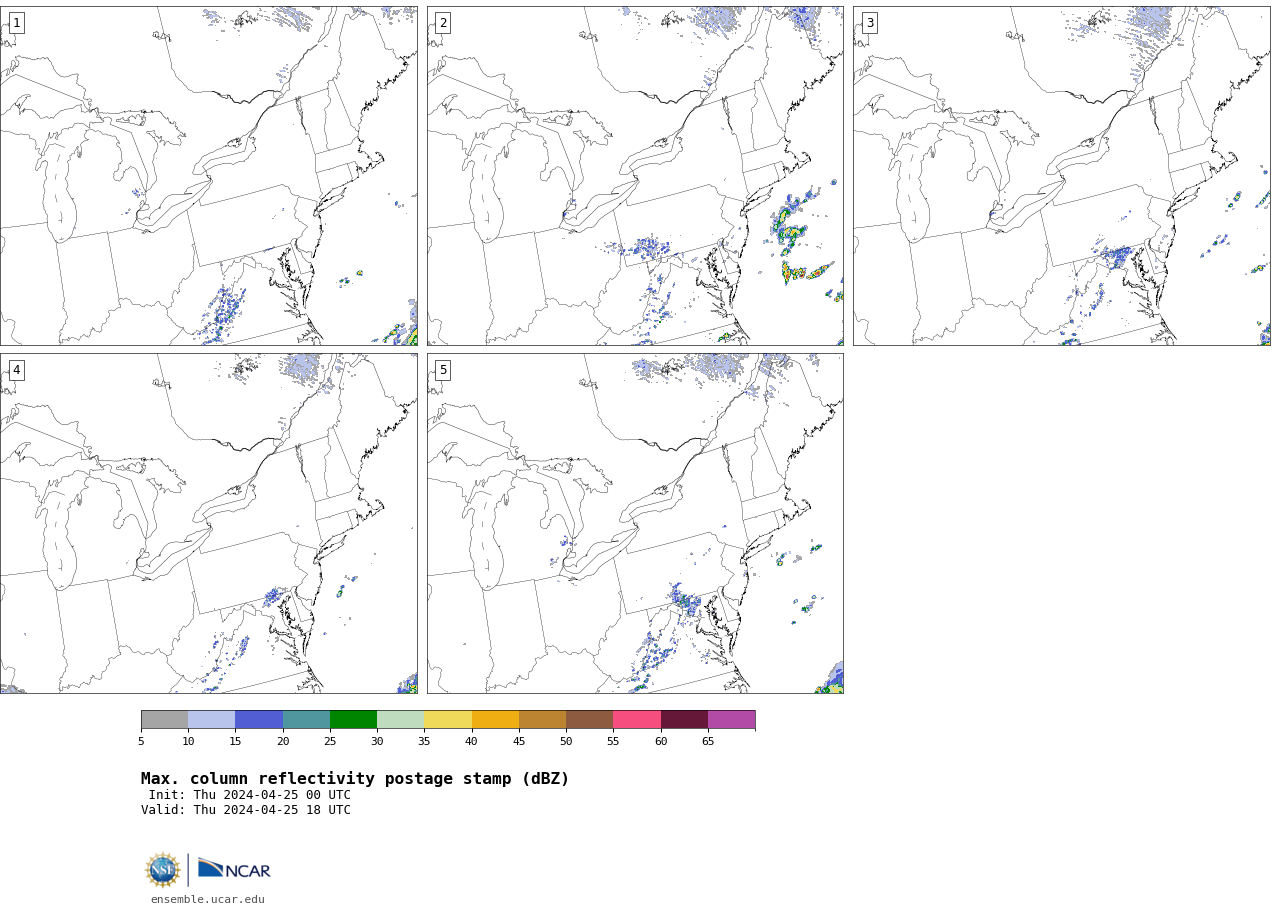The height and width of the screenshot is (910, 1280).
Task: Click the orange 40-45 dBZ swatch
Action: tap(495, 720)
